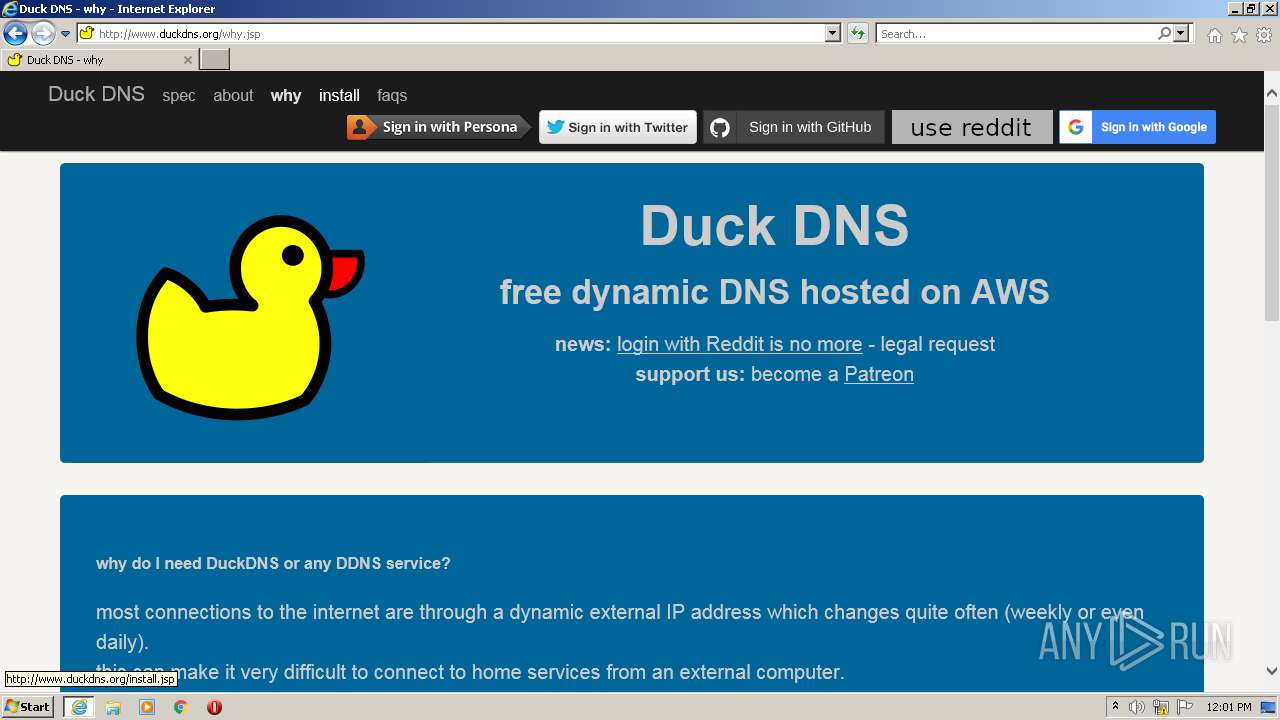Viewport: 1280px width, 720px height.
Task: Click the IE Back arrow button
Action: pos(15,34)
